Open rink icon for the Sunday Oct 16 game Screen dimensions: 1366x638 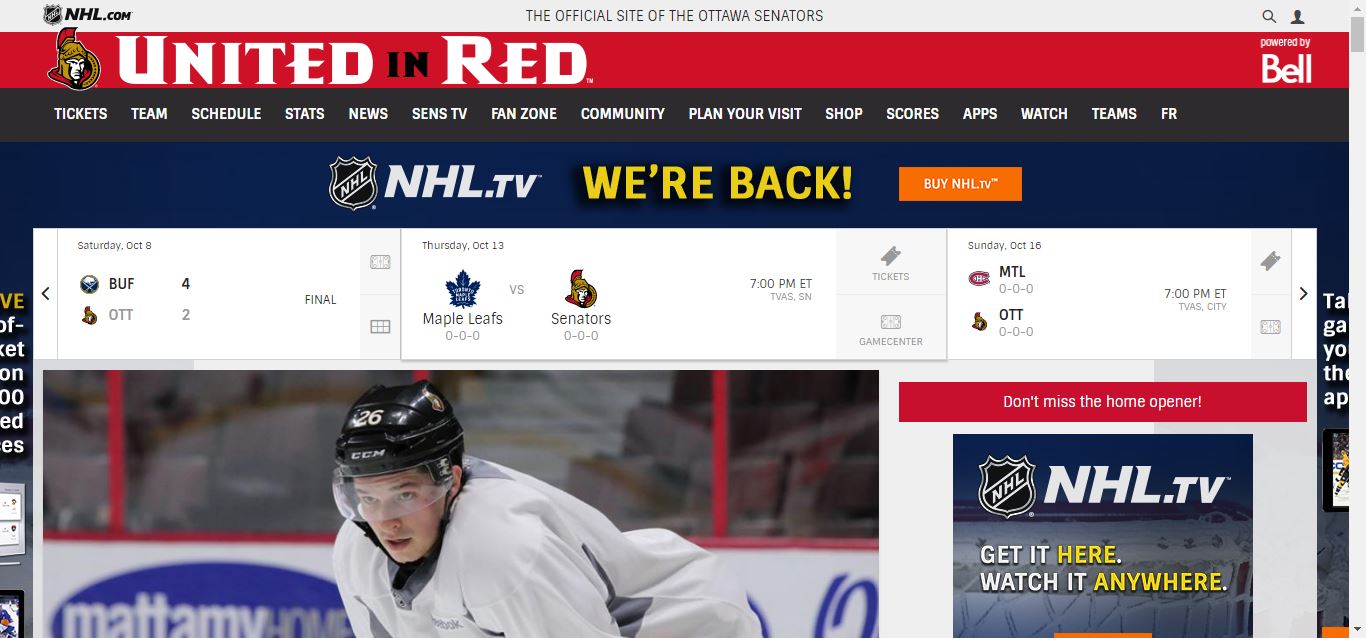[1270, 327]
